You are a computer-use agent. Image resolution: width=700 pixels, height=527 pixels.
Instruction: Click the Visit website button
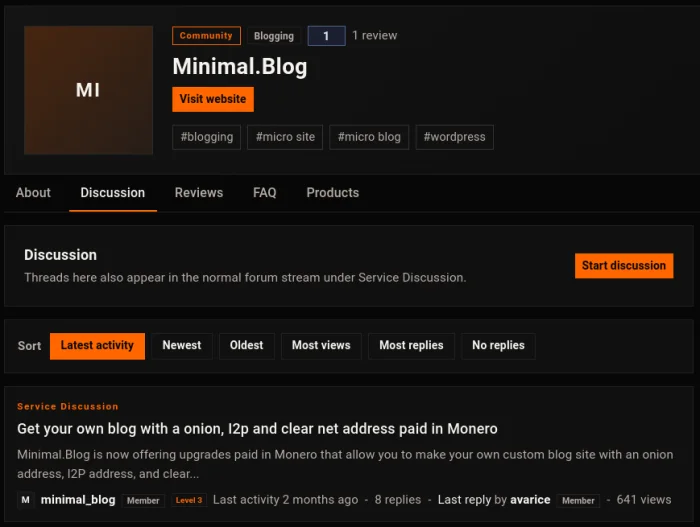click(213, 99)
